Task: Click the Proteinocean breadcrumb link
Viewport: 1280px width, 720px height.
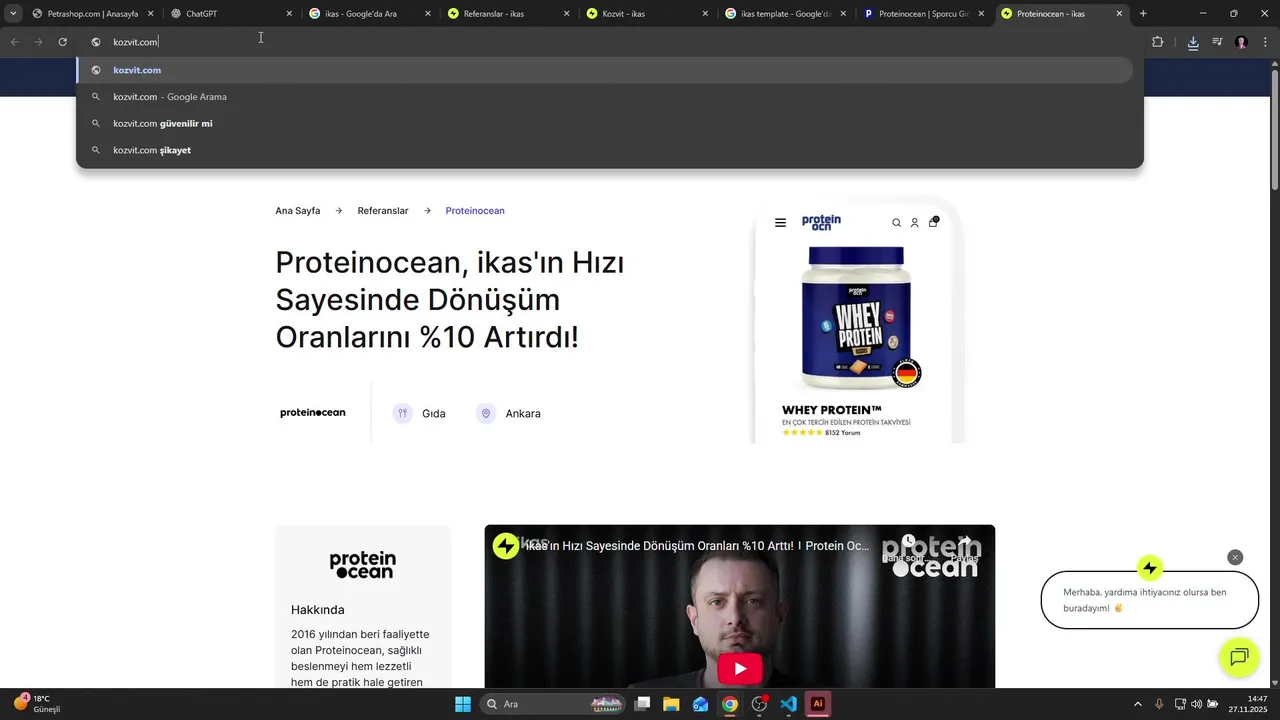Action: click(475, 211)
